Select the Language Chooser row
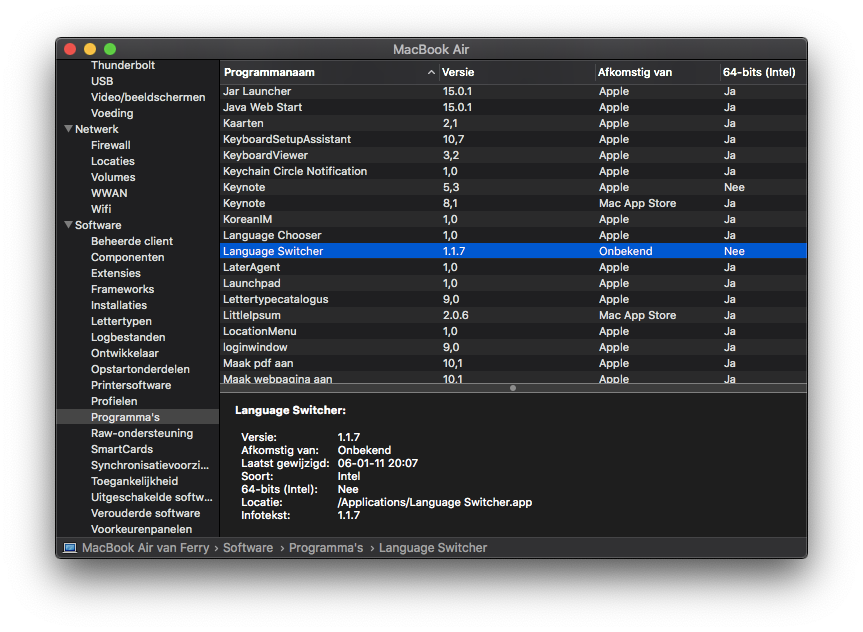The height and width of the screenshot is (632, 863). (514, 235)
